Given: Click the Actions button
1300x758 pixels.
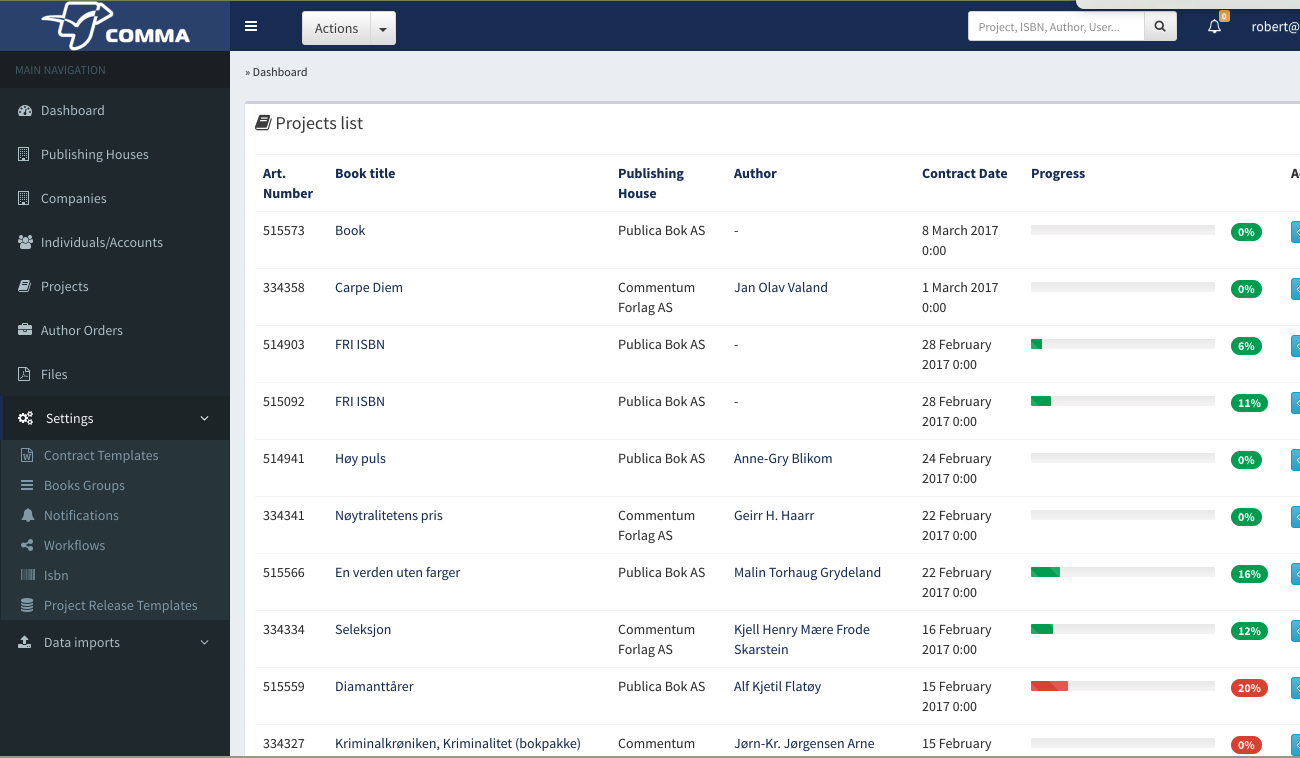Looking at the screenshot, I should pos(336,28).
